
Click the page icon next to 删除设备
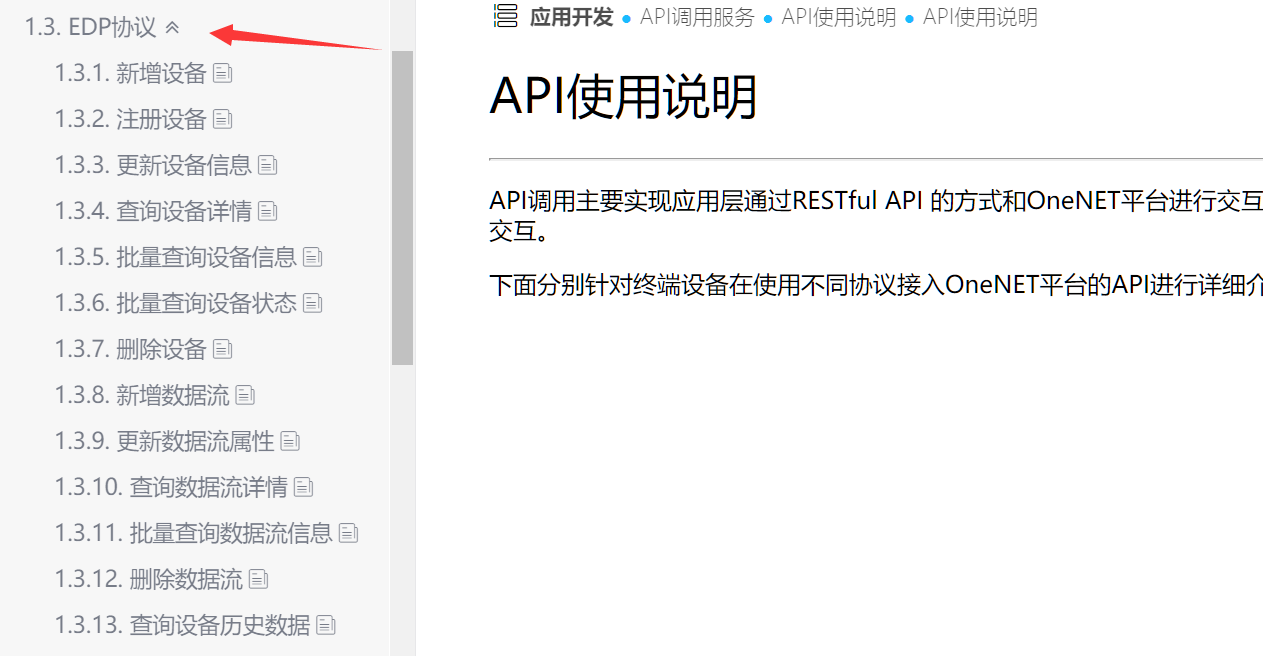pyautogui.click(x=221, y=348)
